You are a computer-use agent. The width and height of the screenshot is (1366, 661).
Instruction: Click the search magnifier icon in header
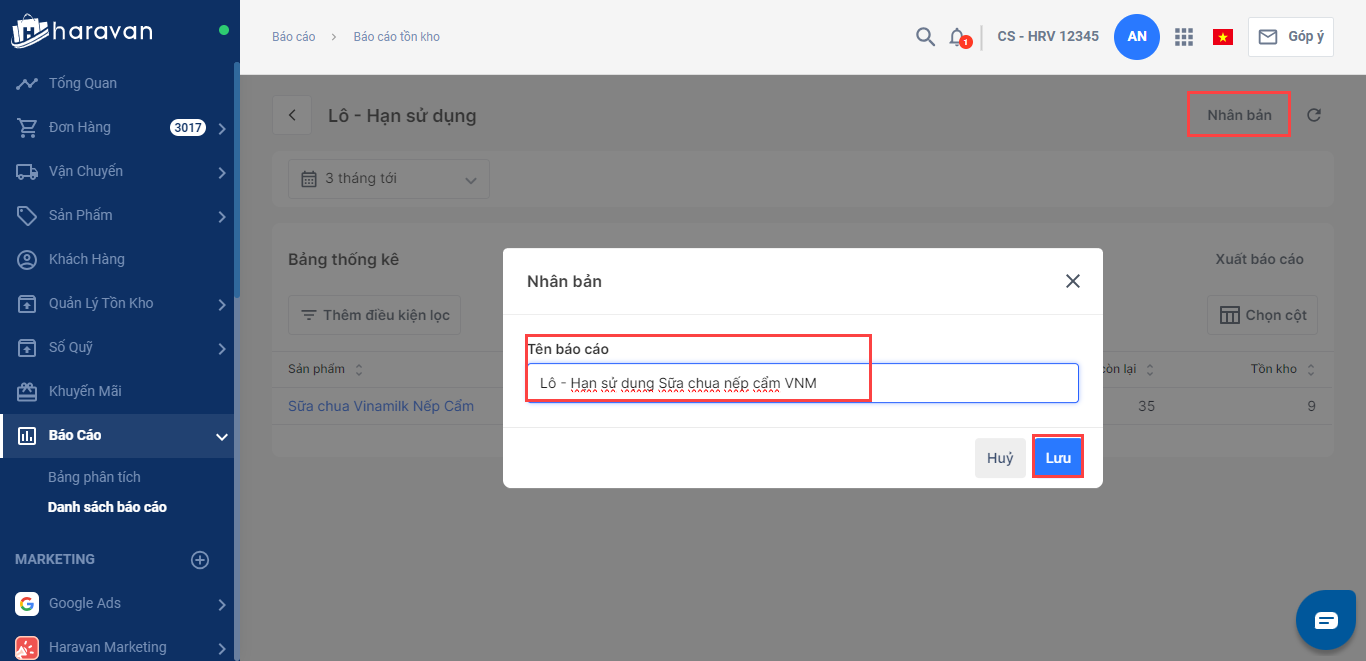[925, 37]
